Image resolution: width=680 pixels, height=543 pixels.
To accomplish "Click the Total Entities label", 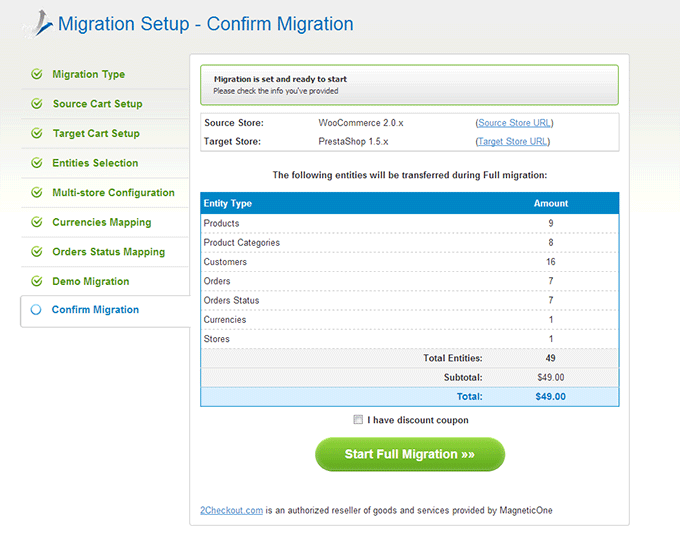I will [x=453, y=358].
